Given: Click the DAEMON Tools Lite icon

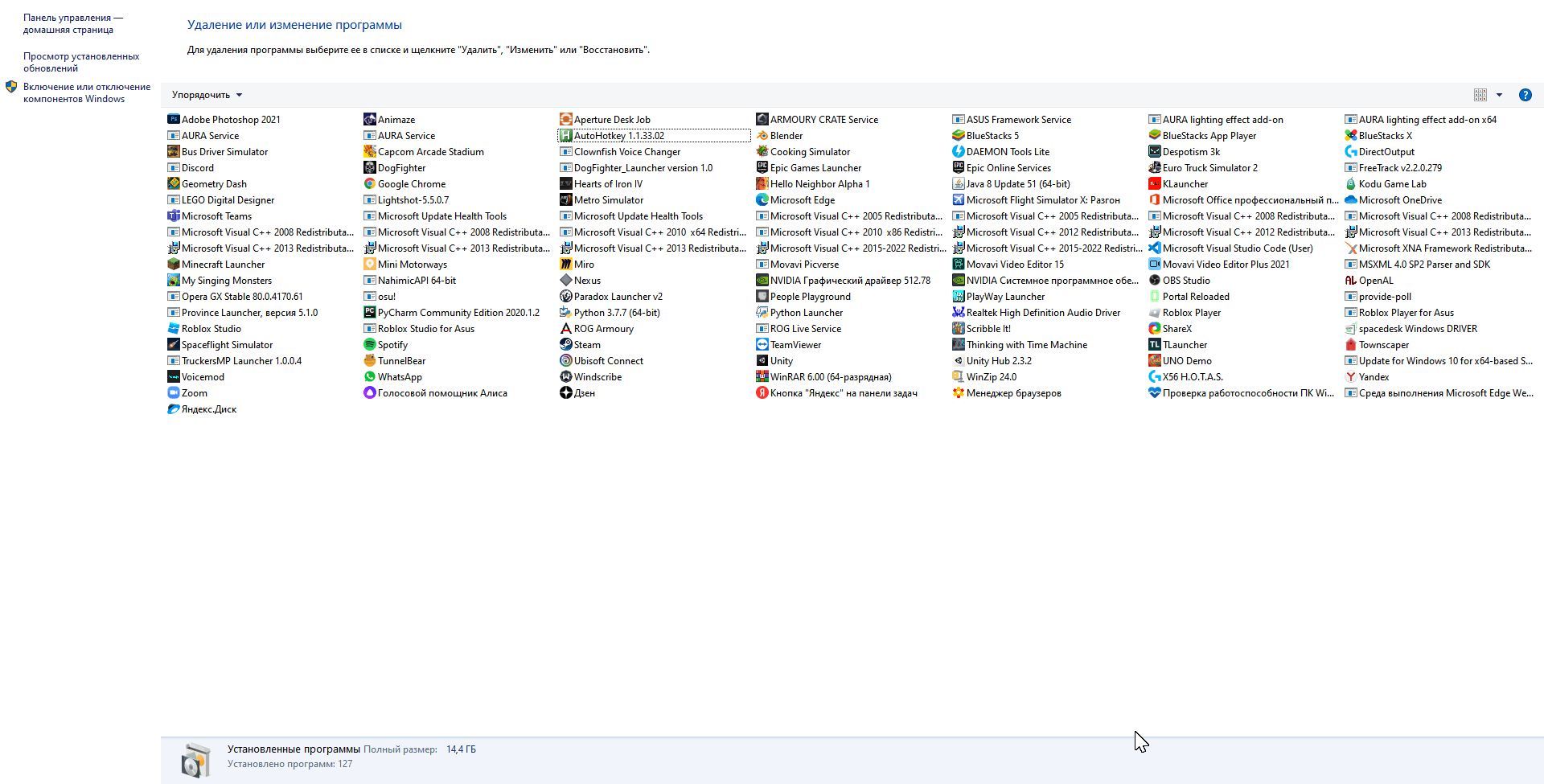Looking at the screenshot, I should pyautogui.click(x=958, y=151).
